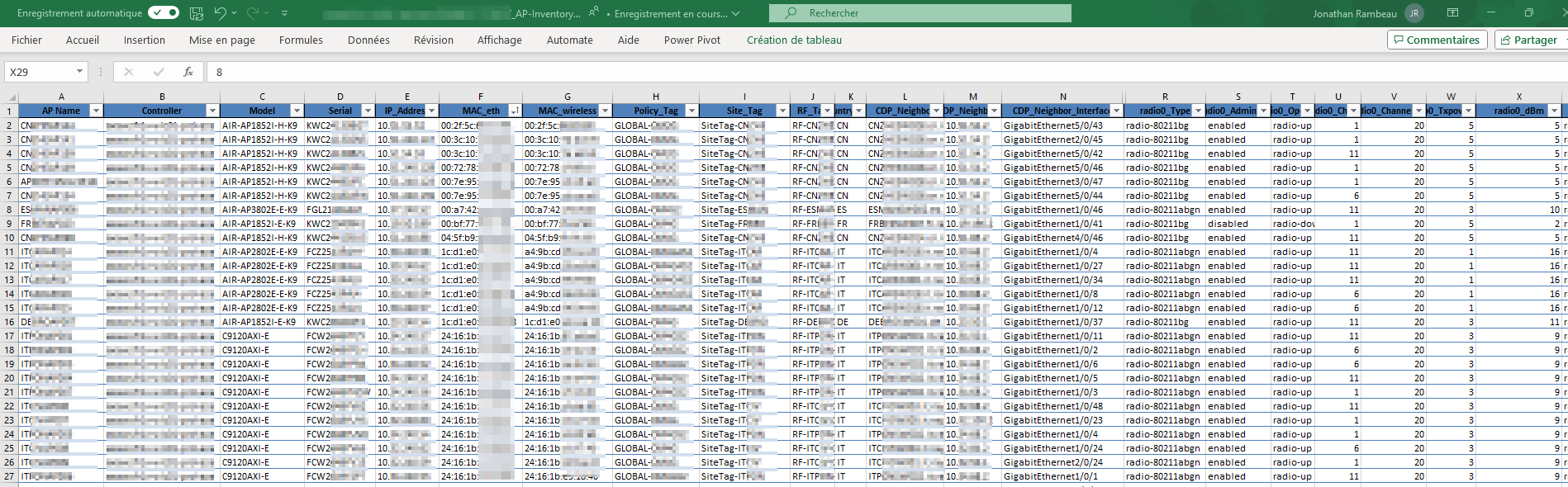The height and width of the screenshot is (487, 1568).
Task: Click the Commentaires button
Action: click(x=1437, y=40)
